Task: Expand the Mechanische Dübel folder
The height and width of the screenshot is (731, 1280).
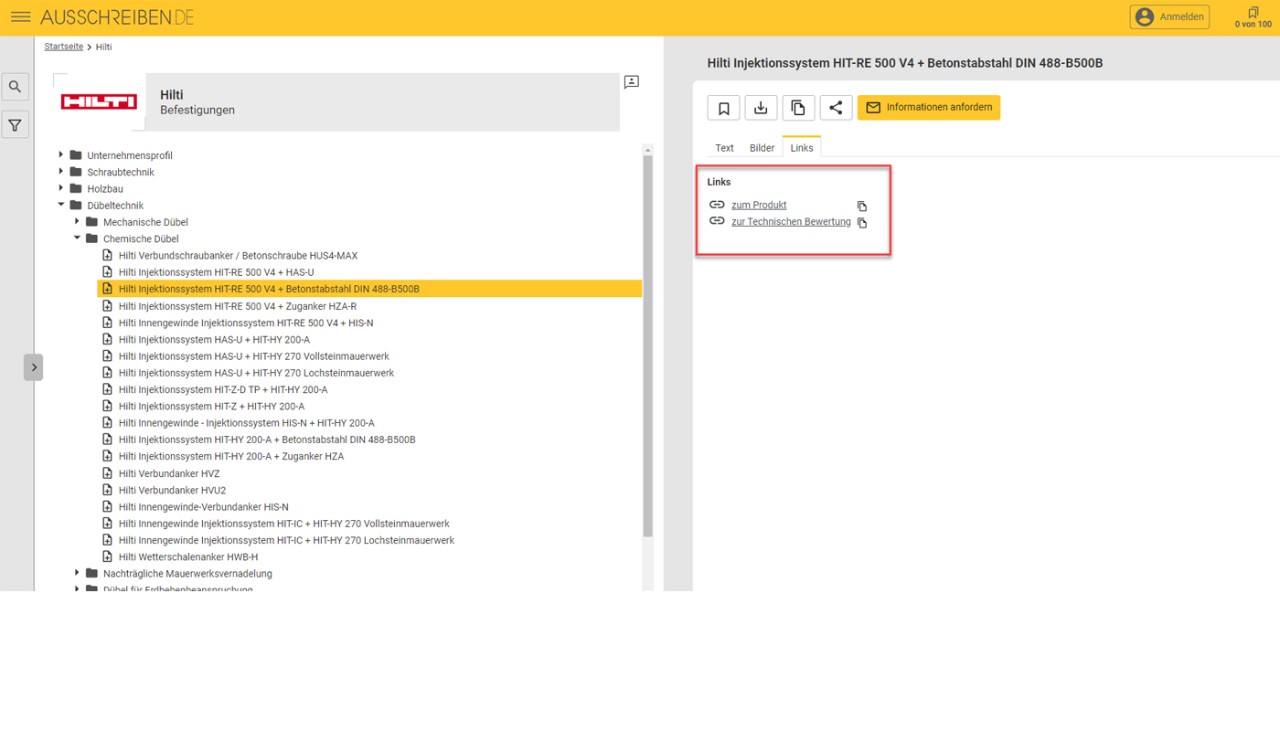Action: [77, 222]
